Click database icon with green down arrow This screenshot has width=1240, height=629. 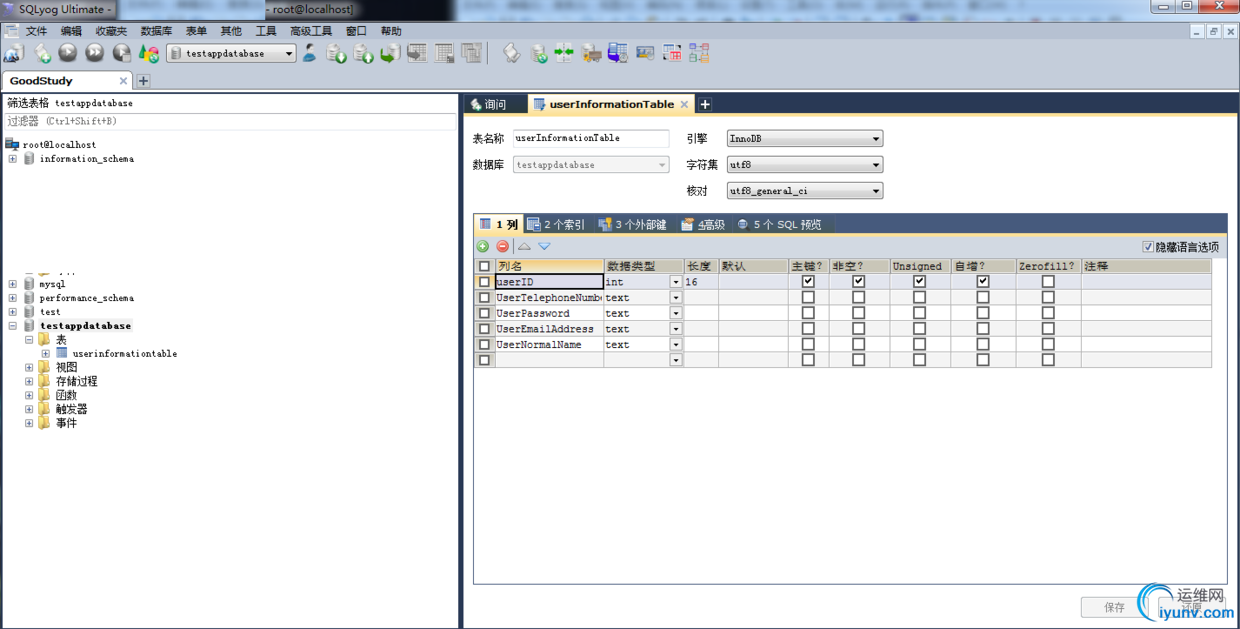(x=337, y=53)
